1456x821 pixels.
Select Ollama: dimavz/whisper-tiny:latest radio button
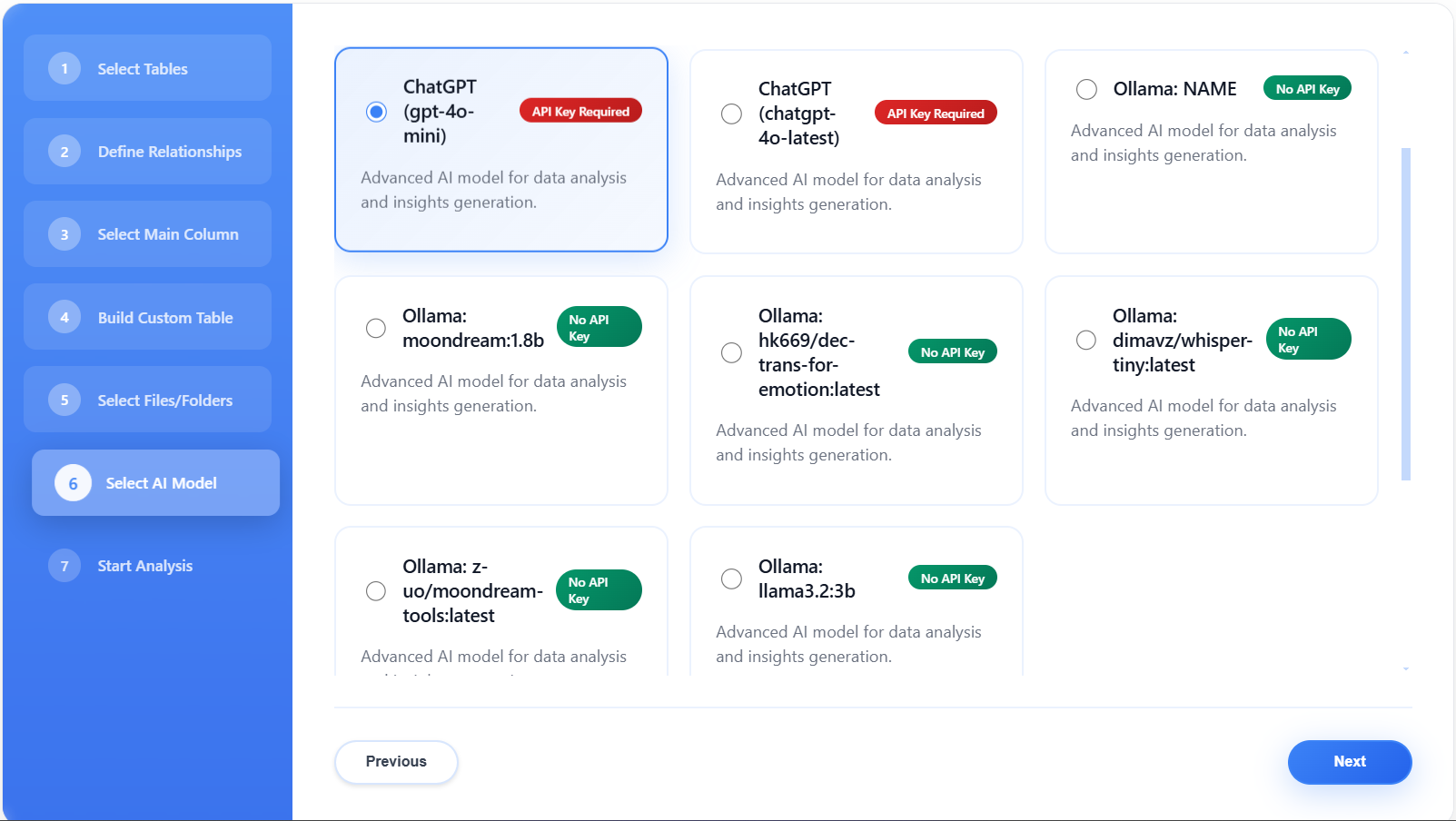point(1086,340)
